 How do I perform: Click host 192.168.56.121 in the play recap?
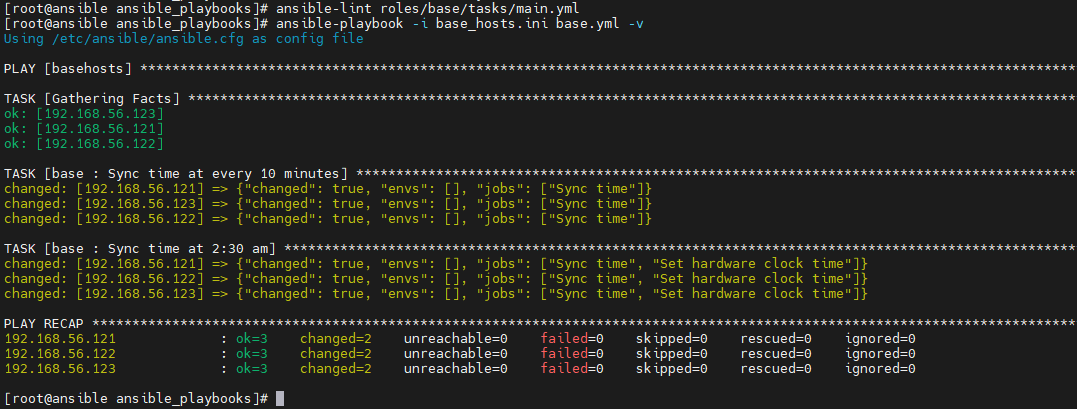[60, 338]
